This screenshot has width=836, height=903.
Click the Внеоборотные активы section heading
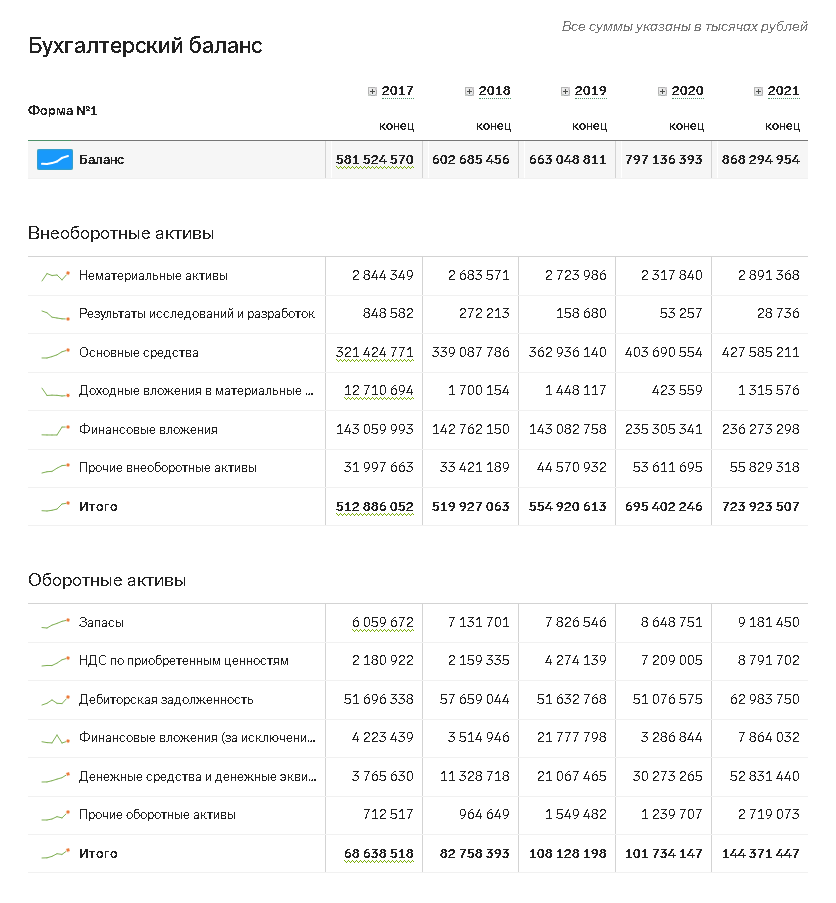click(x=121, y=233)
